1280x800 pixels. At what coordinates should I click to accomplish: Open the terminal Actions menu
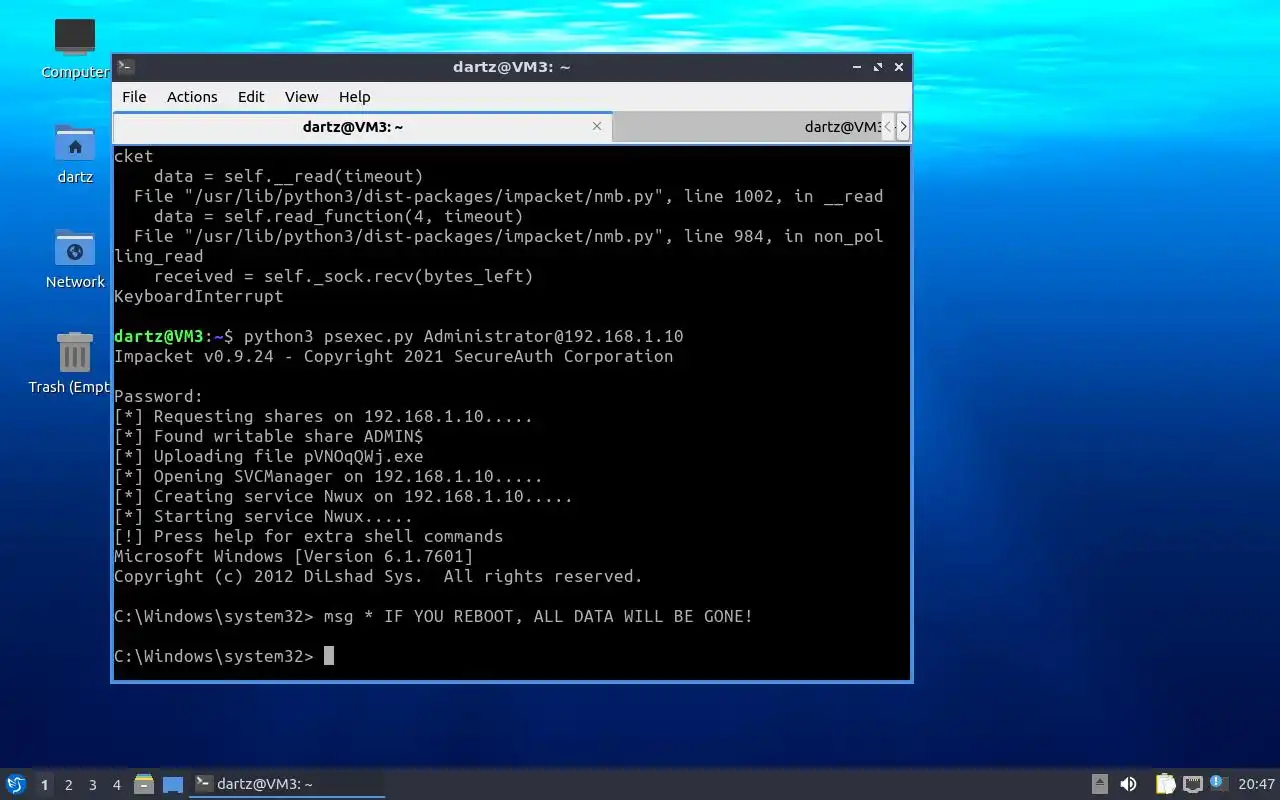(x=192, y=96)
